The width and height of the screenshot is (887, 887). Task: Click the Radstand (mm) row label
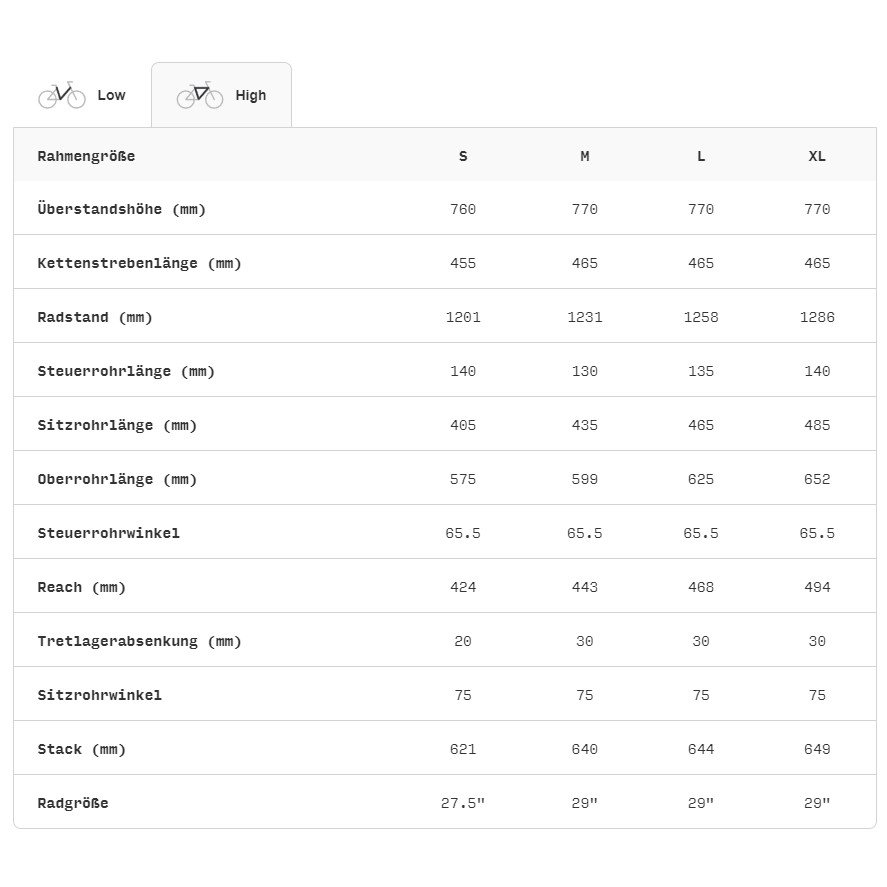tap(95, 318)
